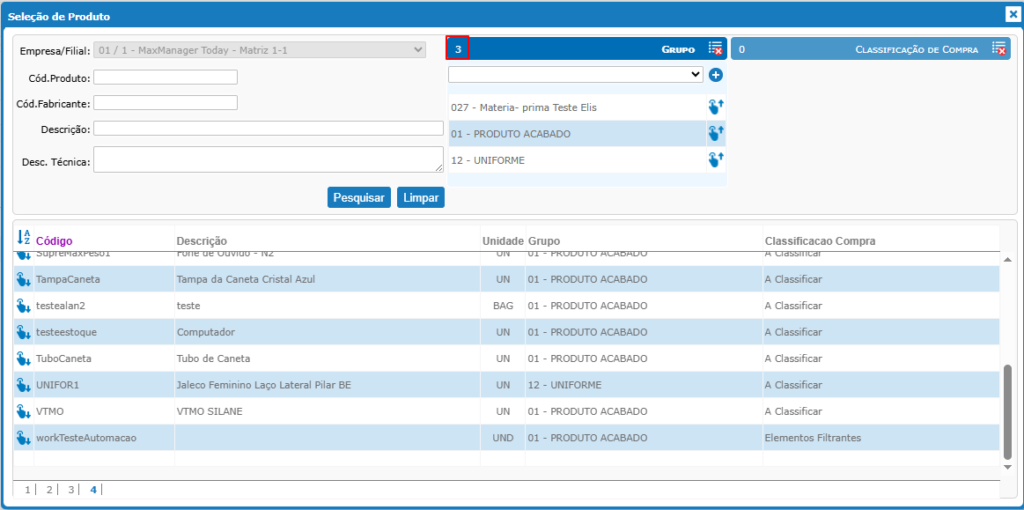Go to results page 1
This screenshot has width=1024, height=510.
[28, 490]
